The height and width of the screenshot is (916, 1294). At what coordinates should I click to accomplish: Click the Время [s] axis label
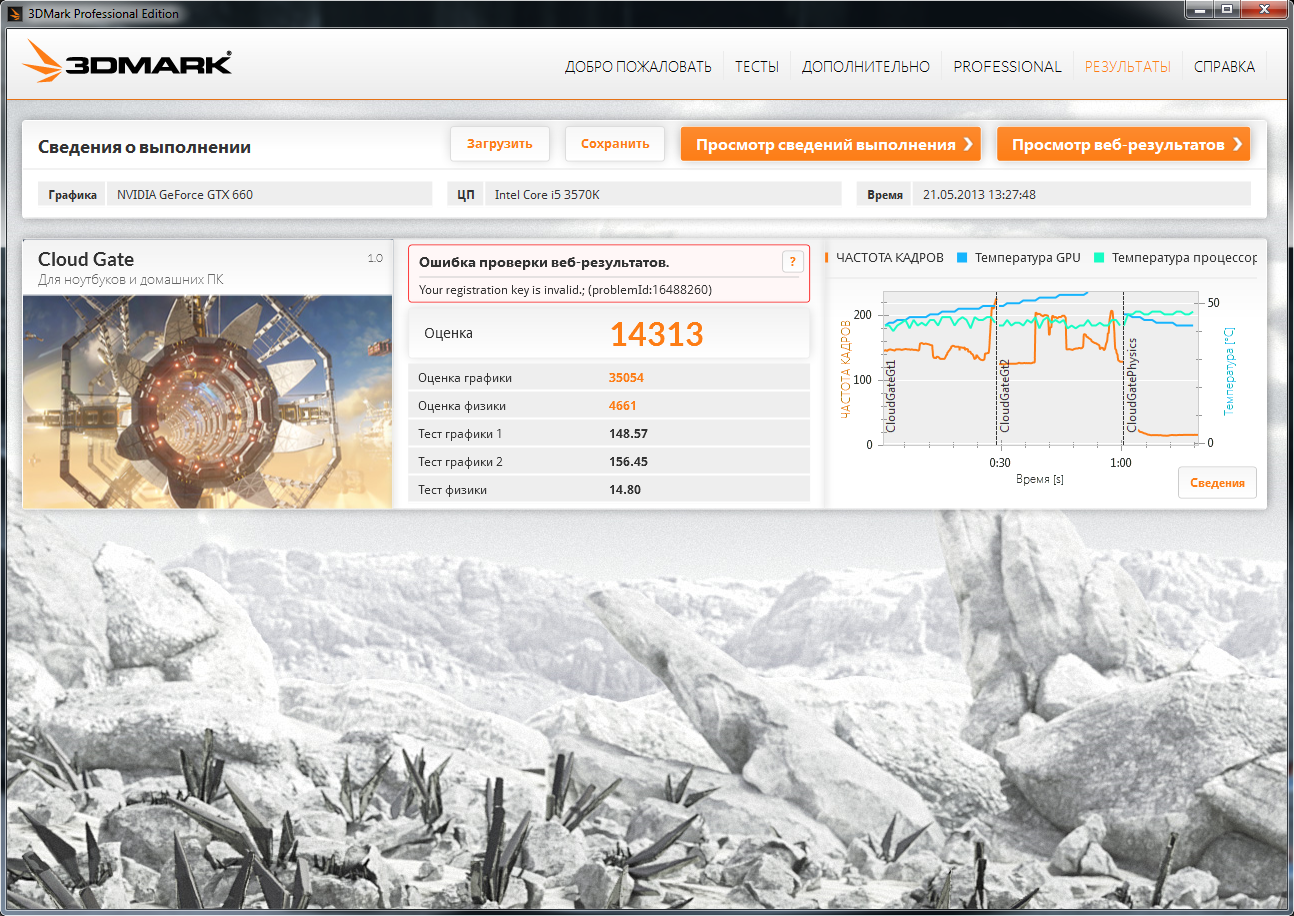(x=1039, y=479)
